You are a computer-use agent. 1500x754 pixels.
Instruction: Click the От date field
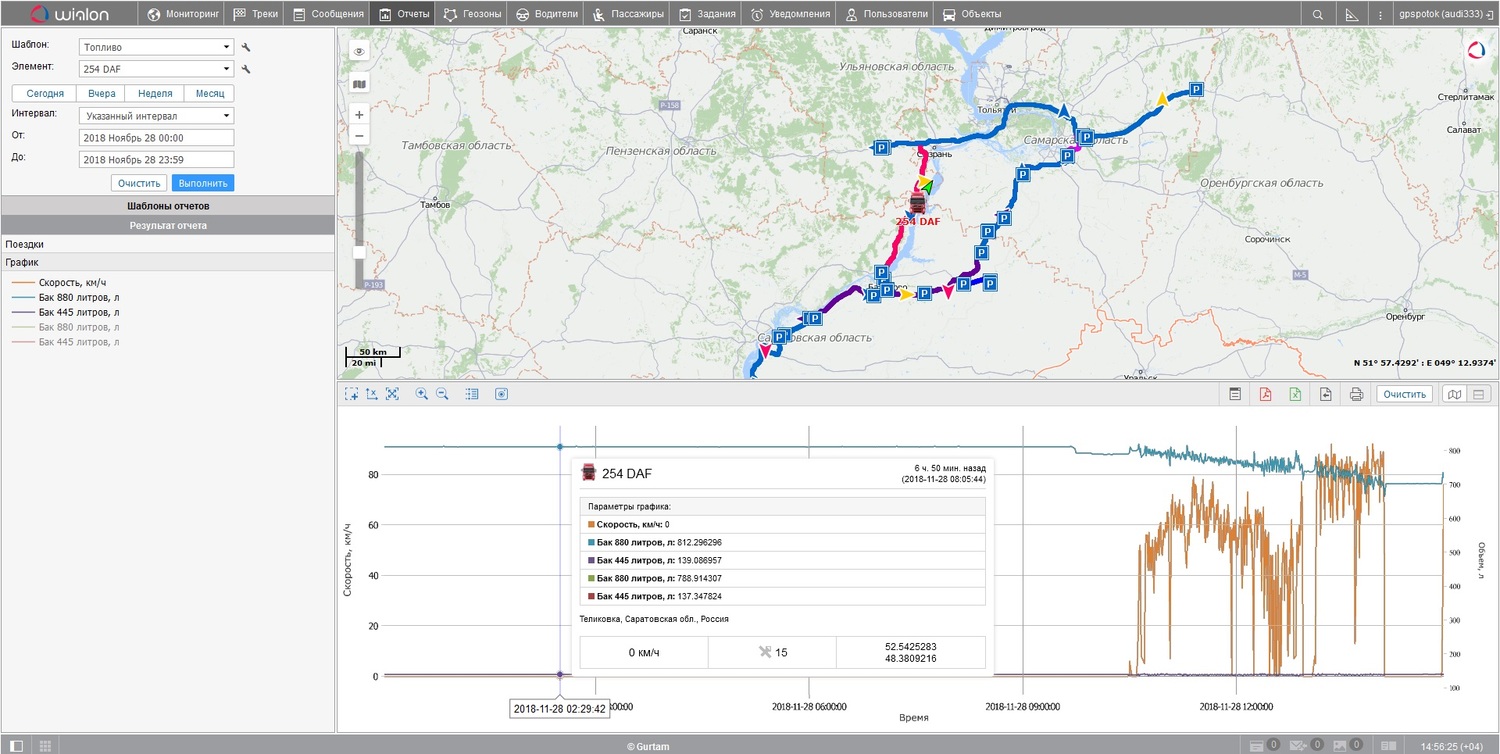(x=155, y=138)
